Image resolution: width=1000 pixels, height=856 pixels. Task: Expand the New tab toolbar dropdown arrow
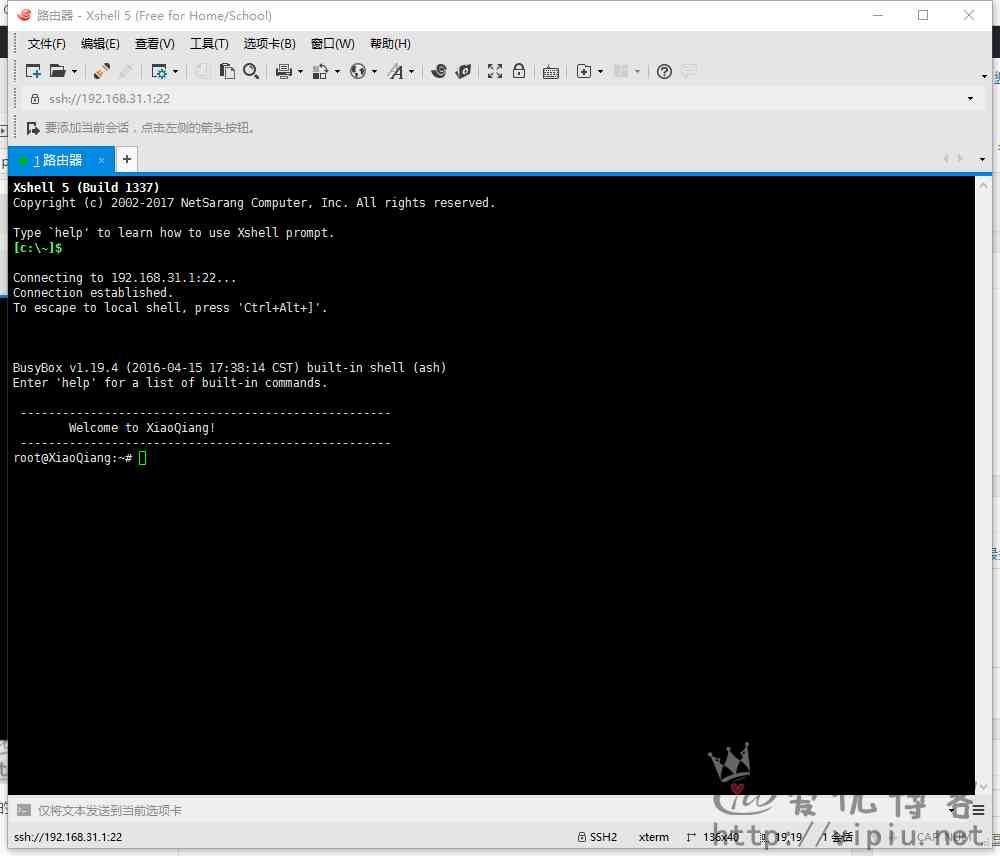[600, 71]
